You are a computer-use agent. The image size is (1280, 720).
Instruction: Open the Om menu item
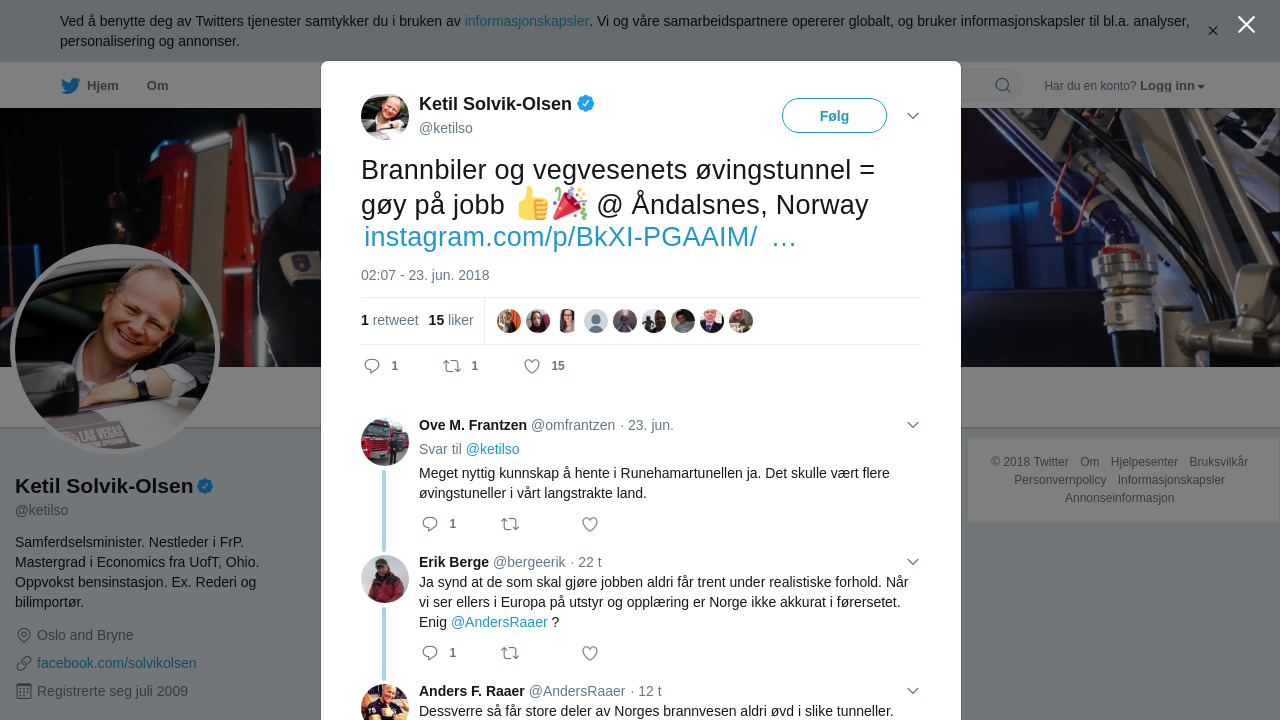pyautogui.click(x=158, y=86)
